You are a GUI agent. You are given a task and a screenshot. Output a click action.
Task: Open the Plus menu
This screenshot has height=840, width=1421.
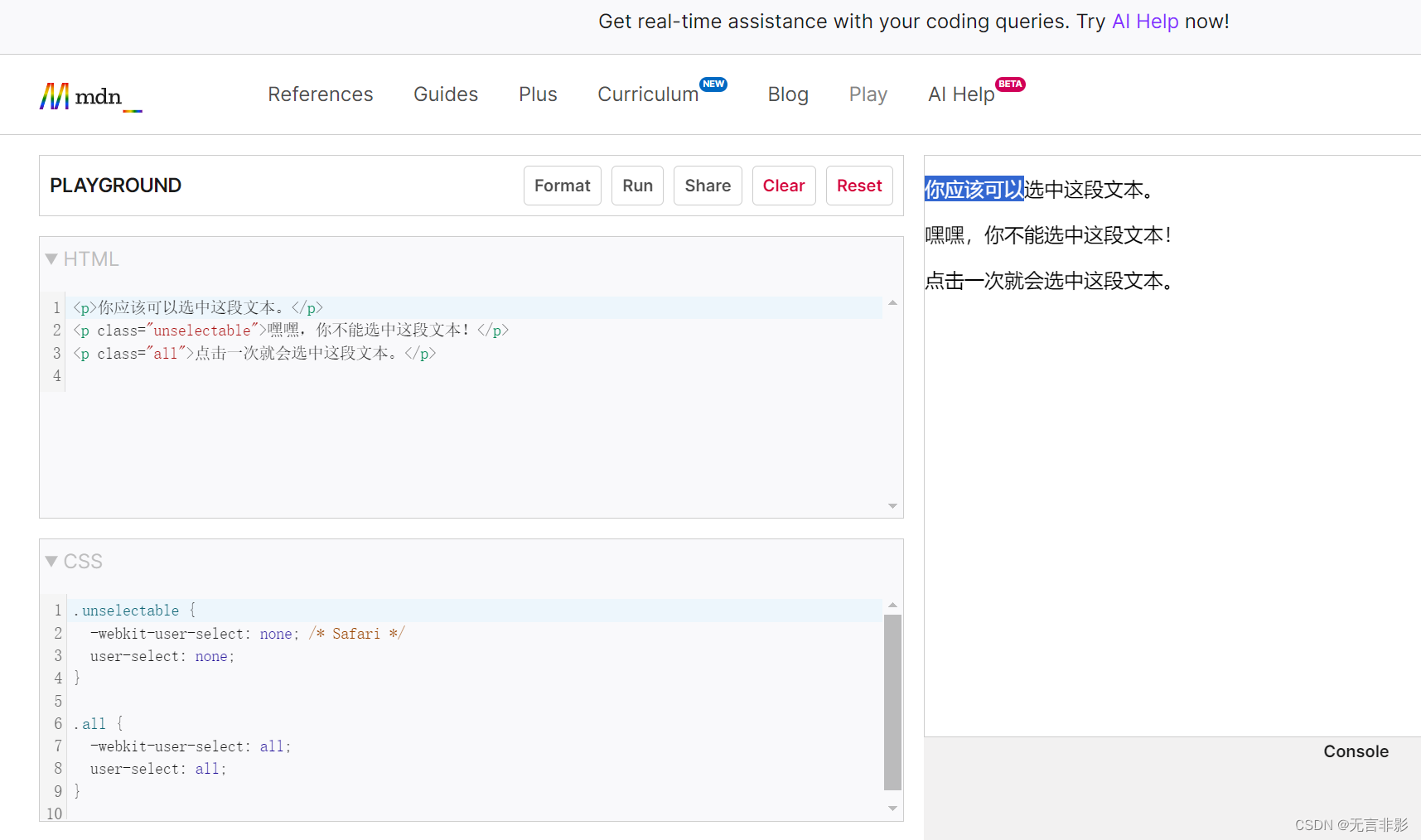coord(538,94)
